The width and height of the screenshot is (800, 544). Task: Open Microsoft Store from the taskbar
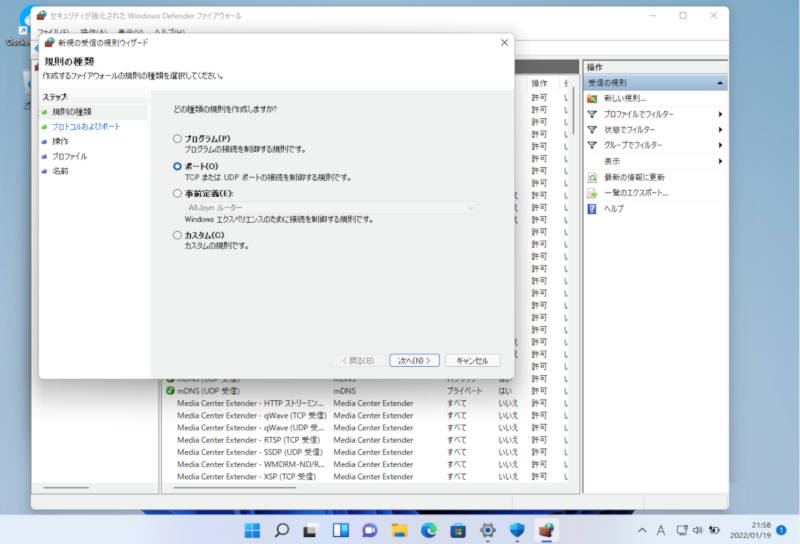pos(458,531)
